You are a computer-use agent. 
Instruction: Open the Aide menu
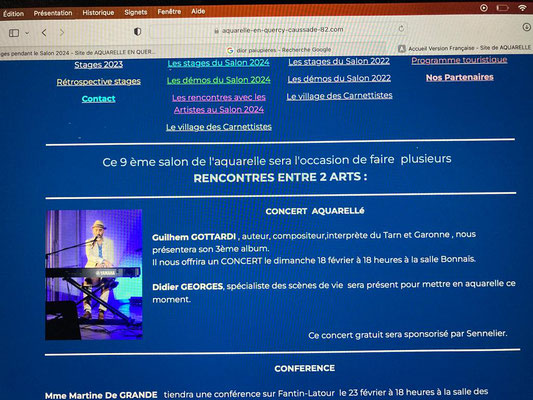point(198,12)
